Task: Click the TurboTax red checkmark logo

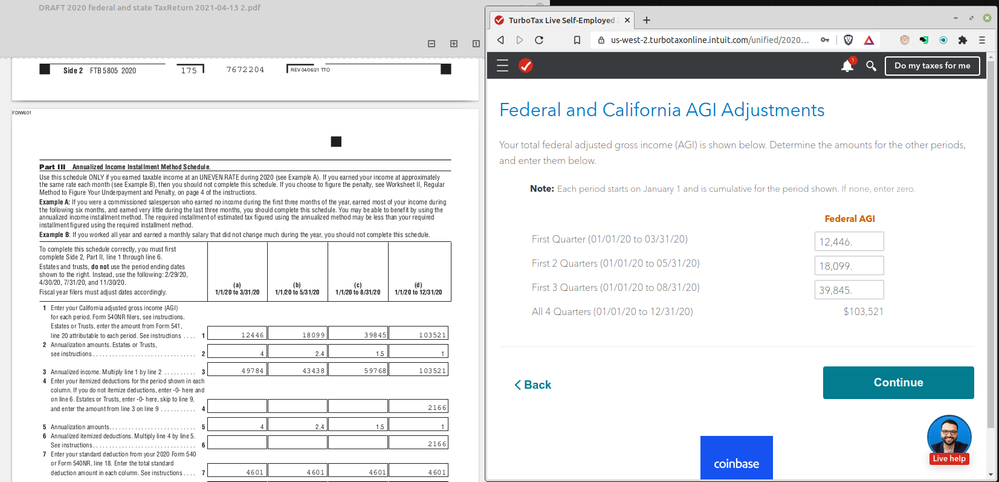Action: [x=526, y=66]
